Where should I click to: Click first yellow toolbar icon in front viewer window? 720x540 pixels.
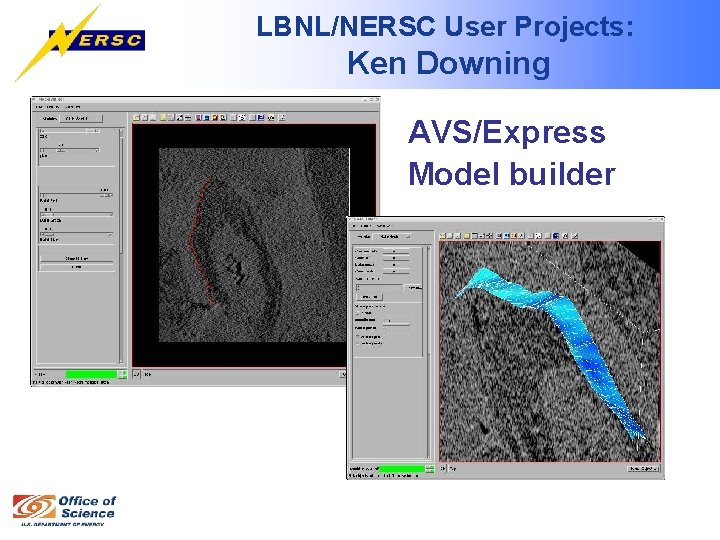click(x=442, y=236)
